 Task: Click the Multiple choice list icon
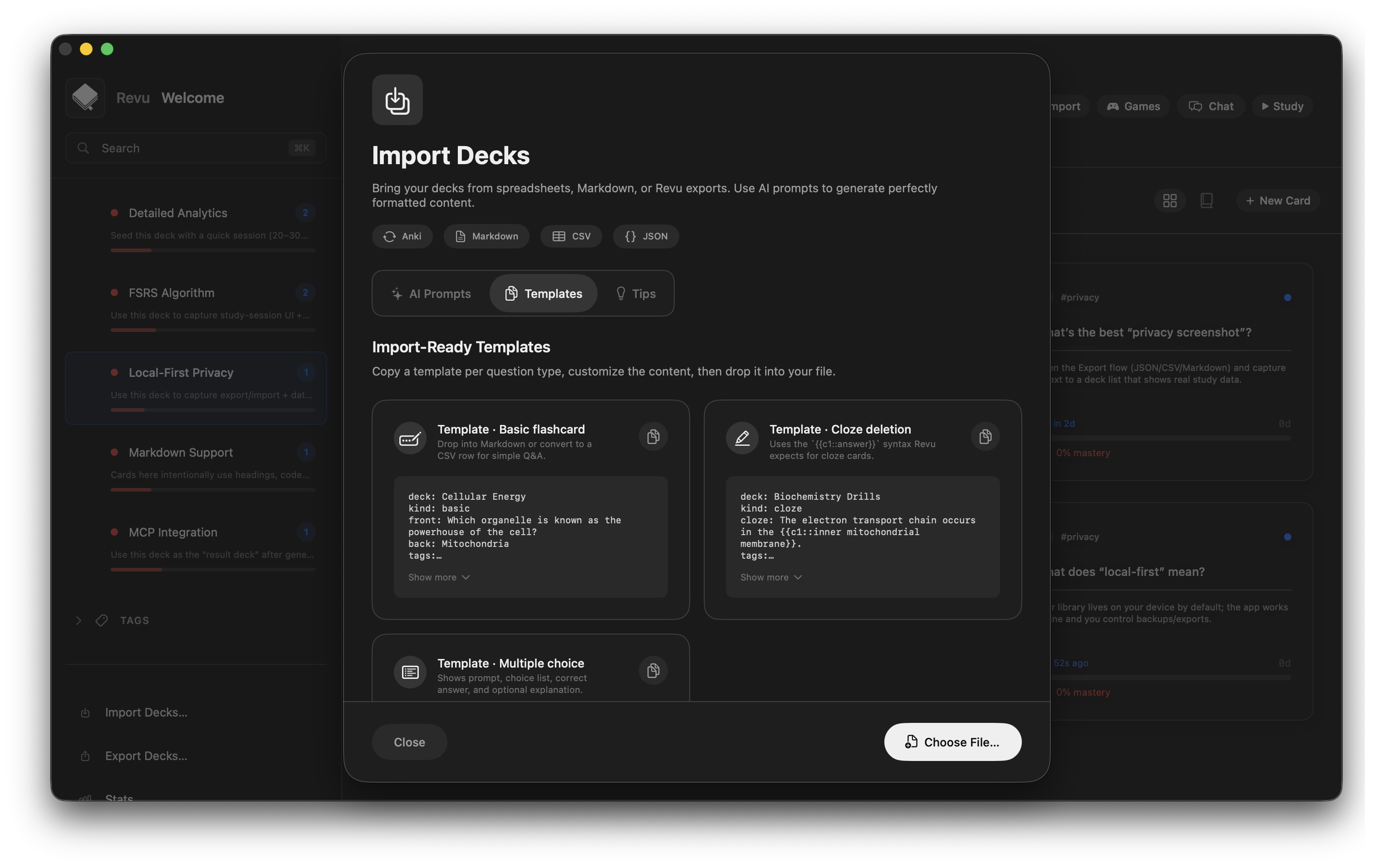tap(410, 672)
